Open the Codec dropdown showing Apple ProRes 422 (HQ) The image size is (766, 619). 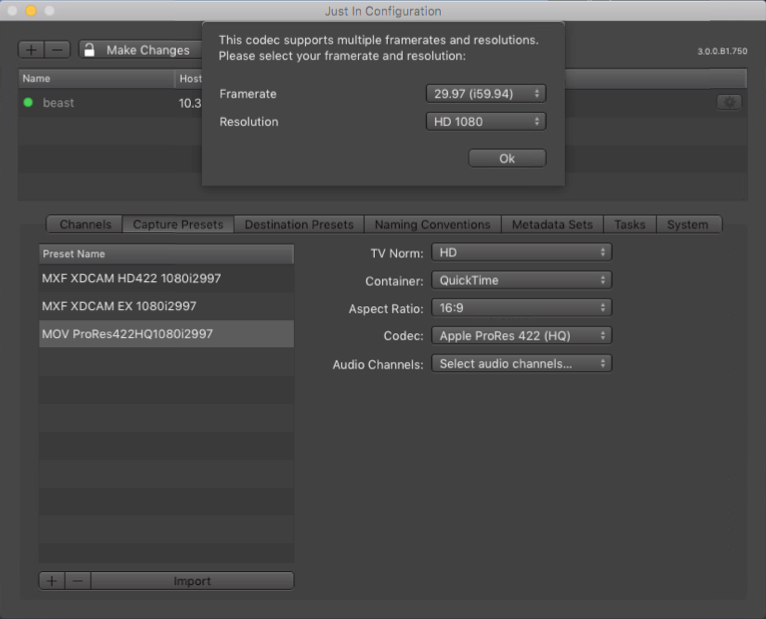tap(521, 336)
